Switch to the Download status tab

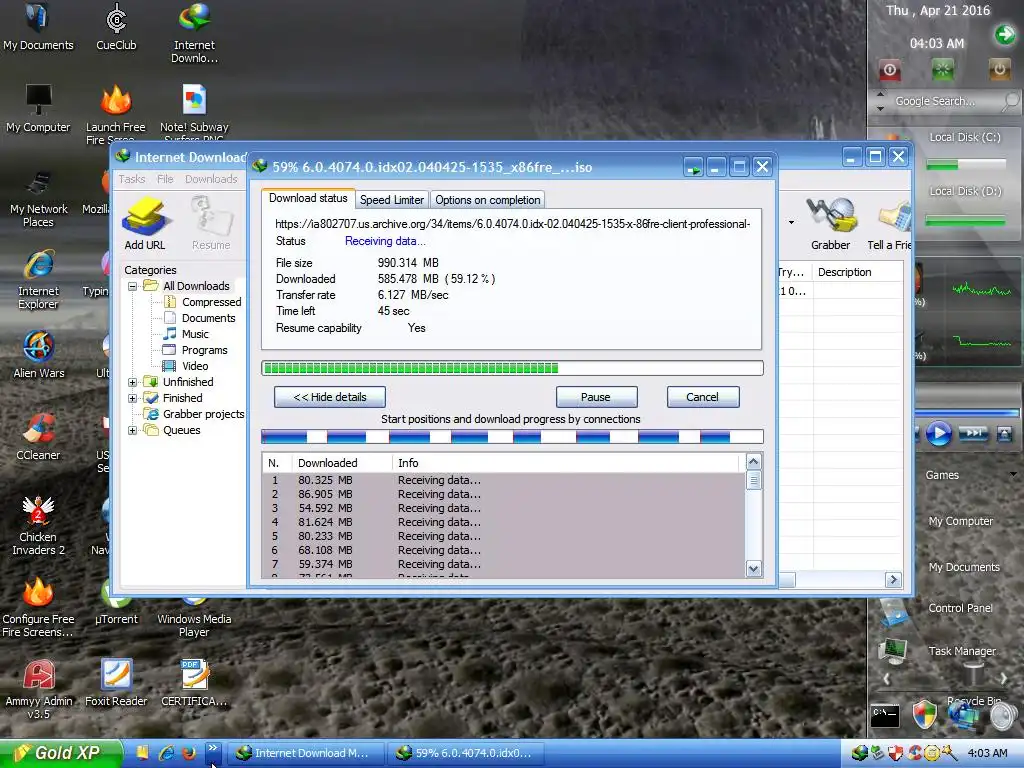tap(308, 198)
